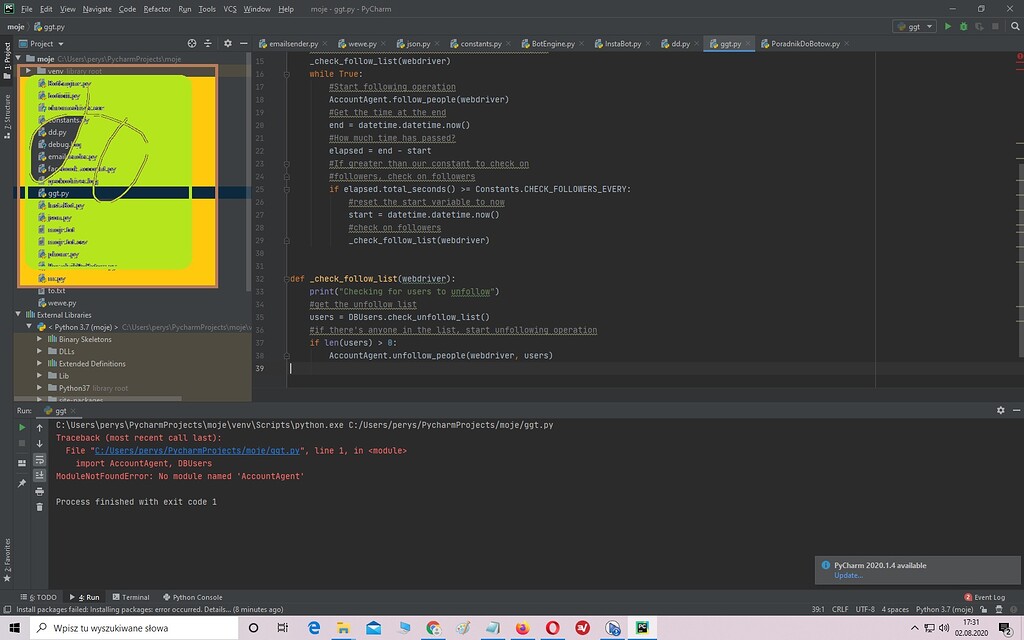This screenshot has height=640, width=1024.
Task: Open the Navigate menu
Action: pyautogui.click(x=97, y=9)
